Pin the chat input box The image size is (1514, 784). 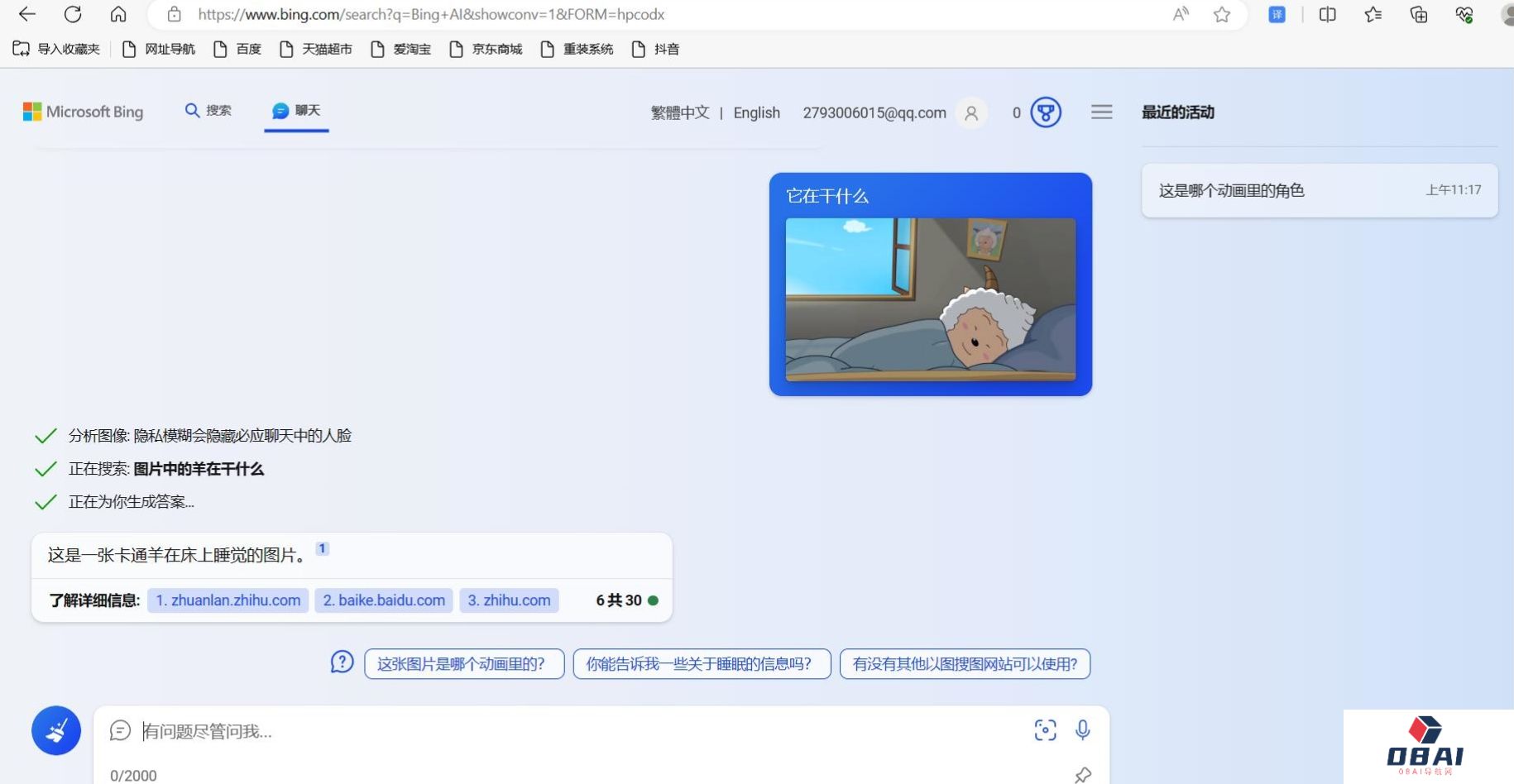pyautogui.click(x=1082, y=774)
